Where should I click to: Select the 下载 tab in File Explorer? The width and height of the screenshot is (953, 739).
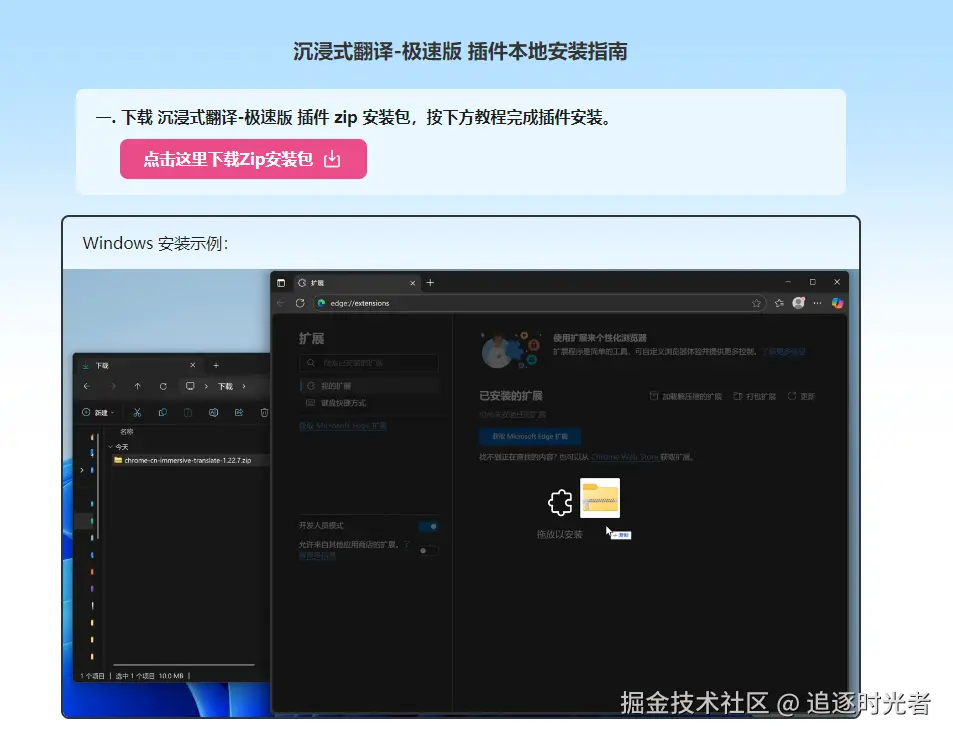[140, 365]
